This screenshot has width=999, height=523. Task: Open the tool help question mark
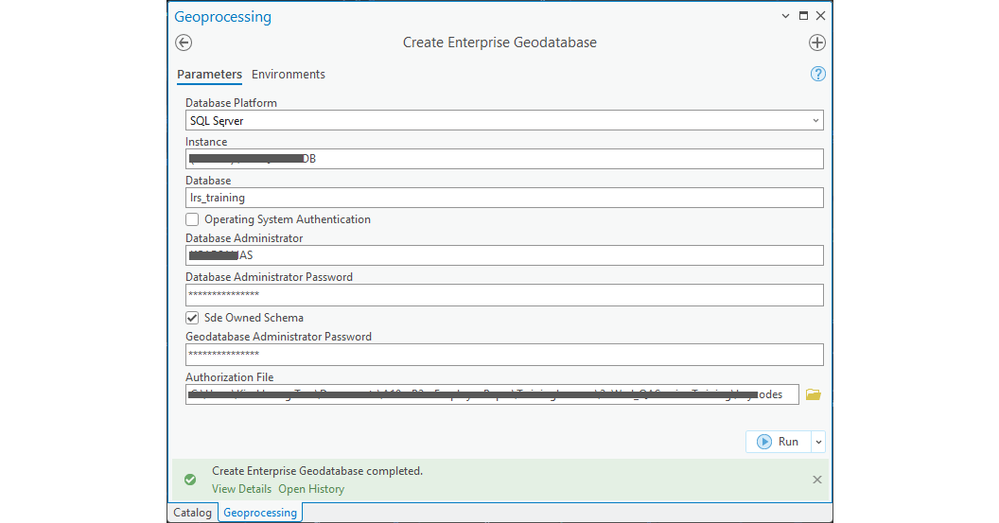click(x=818, y=74)
